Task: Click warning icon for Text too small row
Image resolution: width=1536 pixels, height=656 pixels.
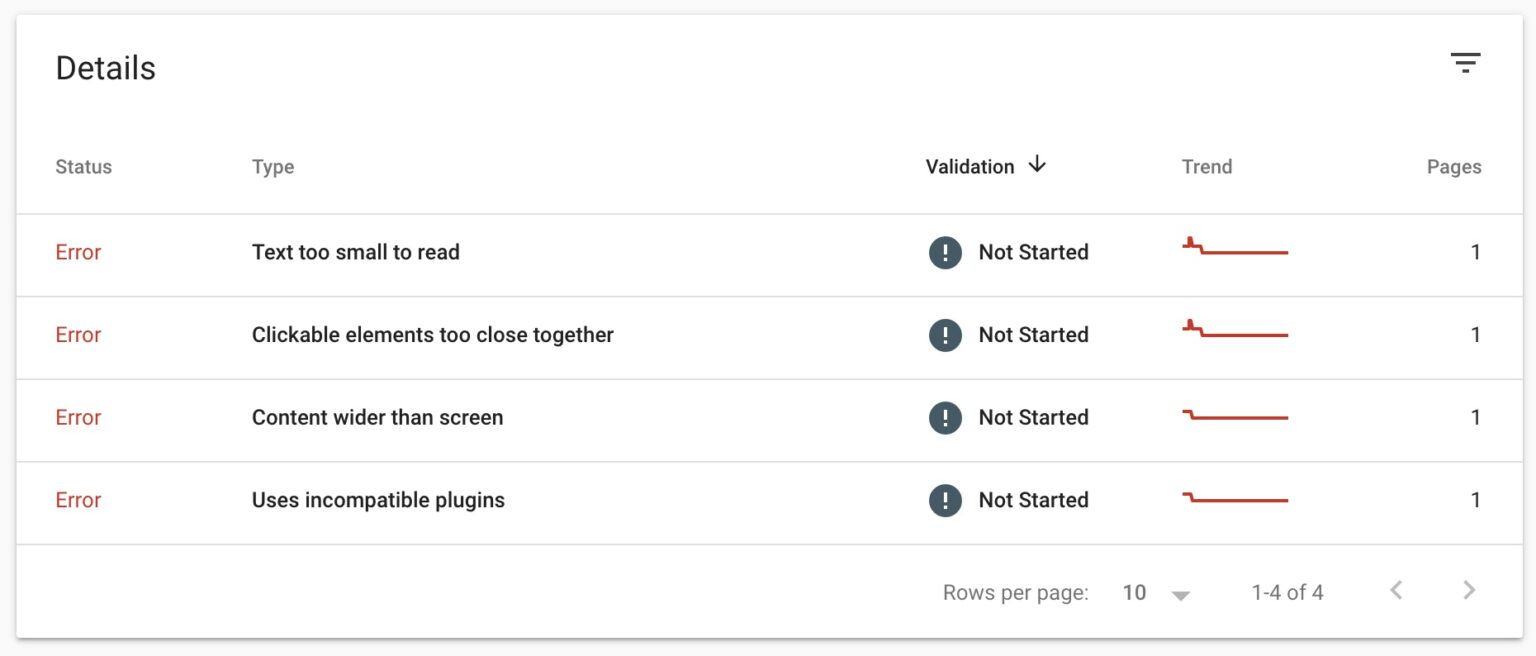Action: [945, 252]
